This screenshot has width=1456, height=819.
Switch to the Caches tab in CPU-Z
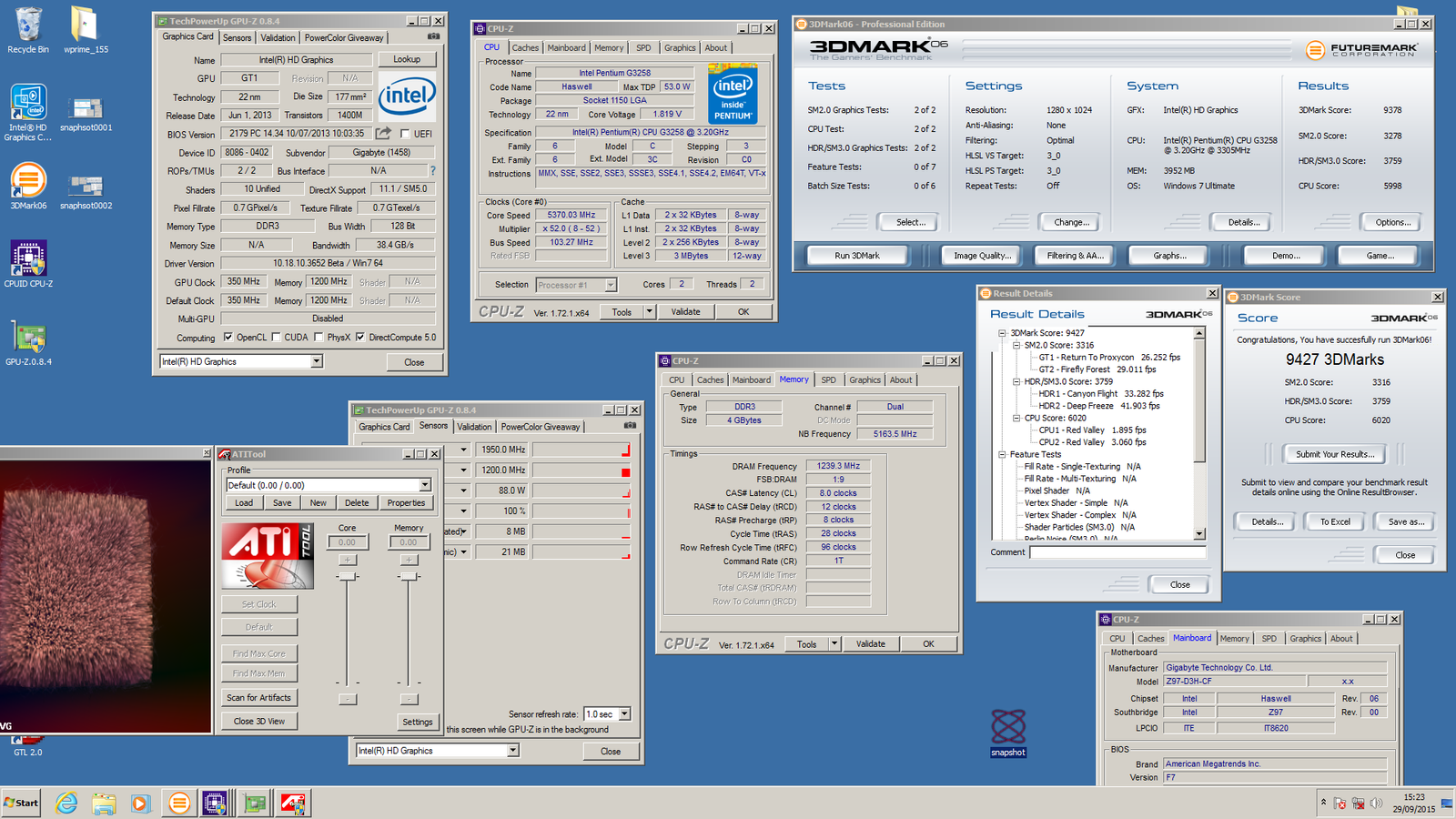pyautogui.click(x=525, y=47)
